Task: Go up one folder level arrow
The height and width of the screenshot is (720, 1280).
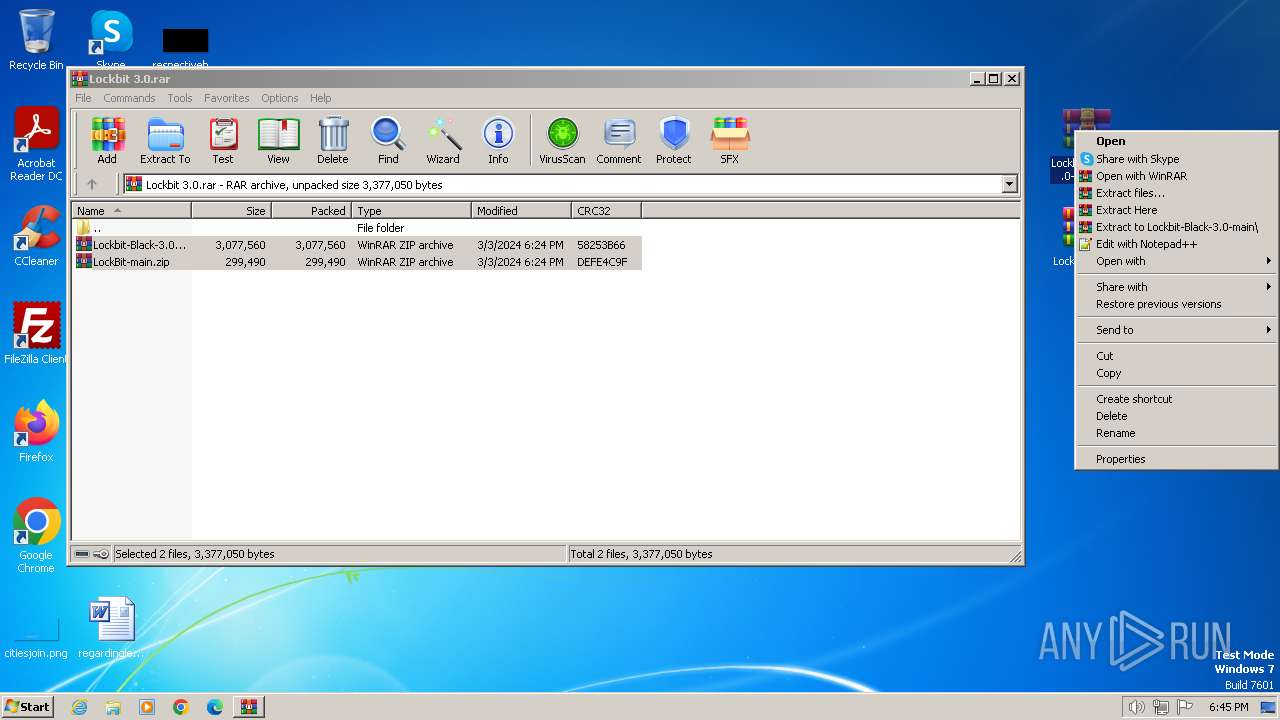Action: (92, 184)
